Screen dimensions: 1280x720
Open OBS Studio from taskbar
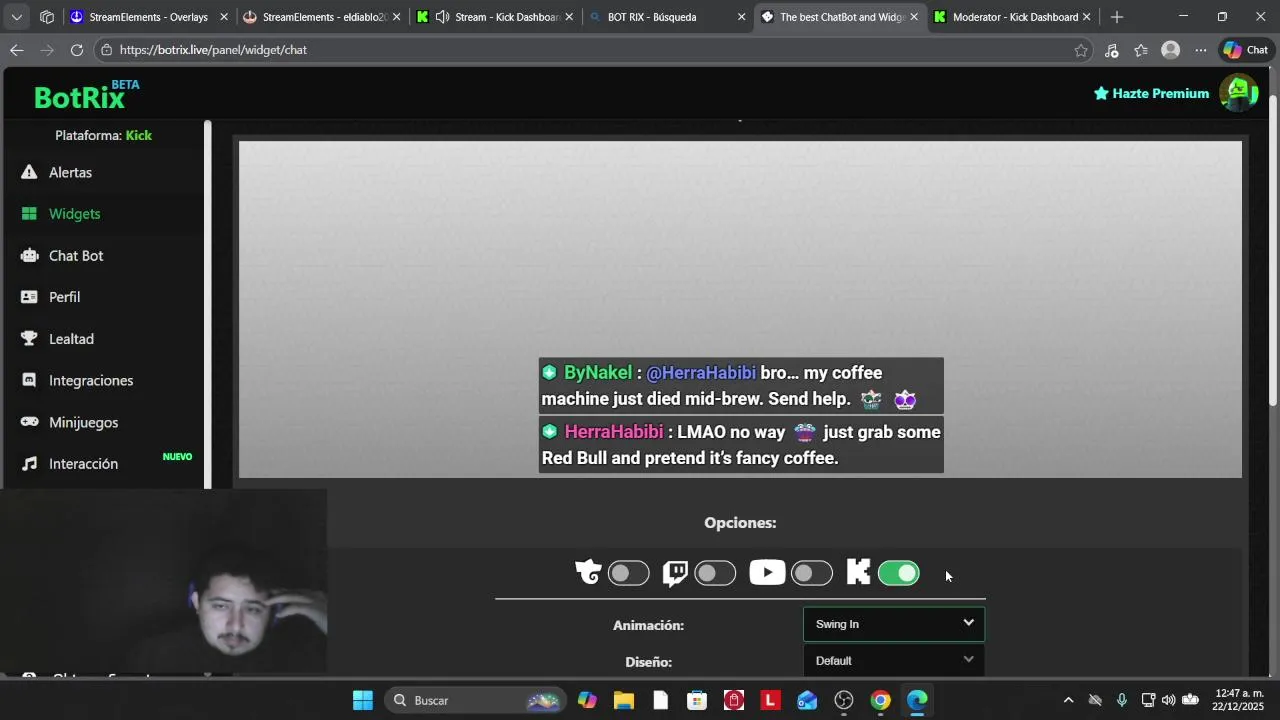tap(843, 700)
